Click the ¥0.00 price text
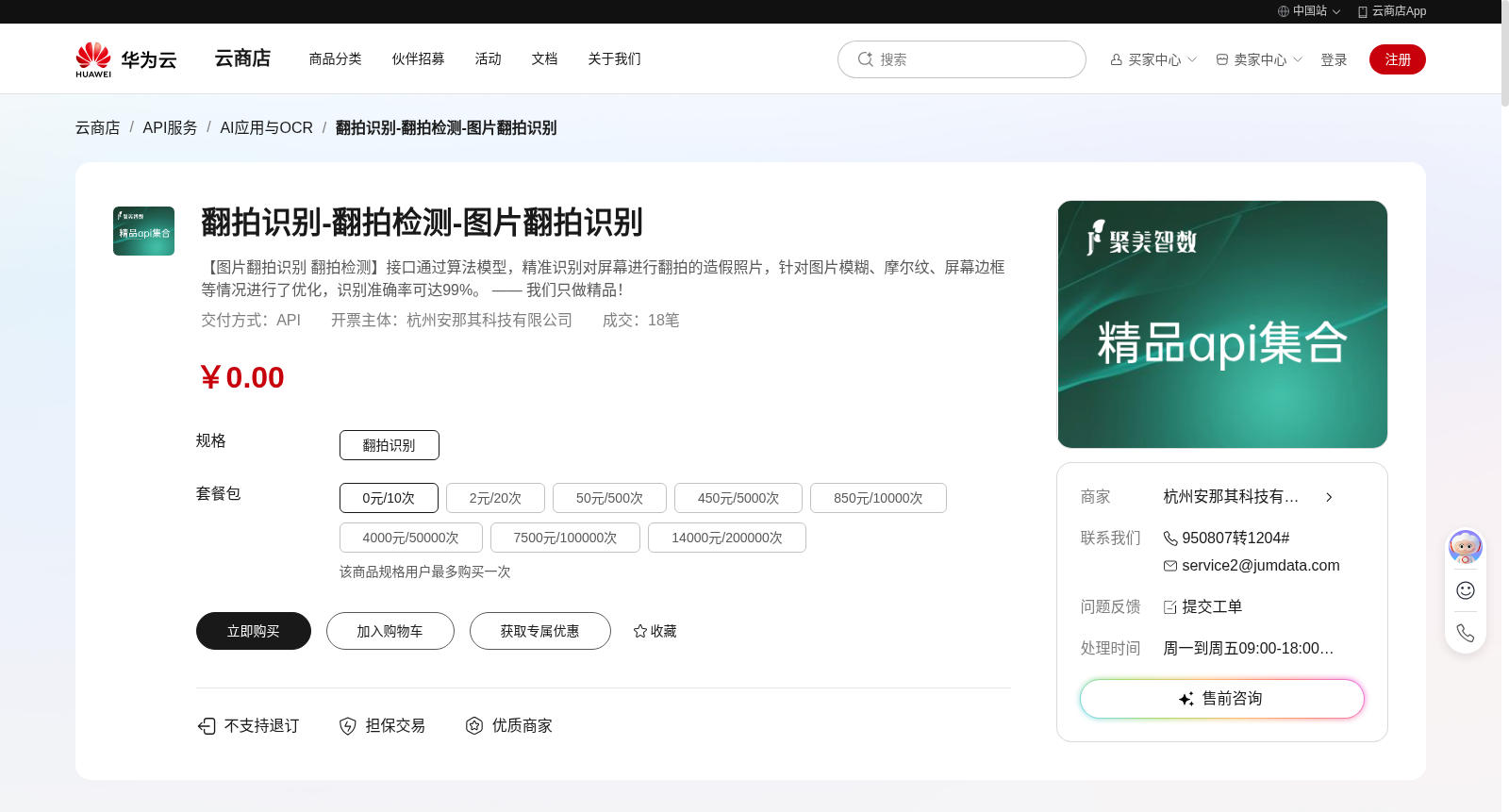This screenshot has width=1509, height=812. [x=241, y=377]
